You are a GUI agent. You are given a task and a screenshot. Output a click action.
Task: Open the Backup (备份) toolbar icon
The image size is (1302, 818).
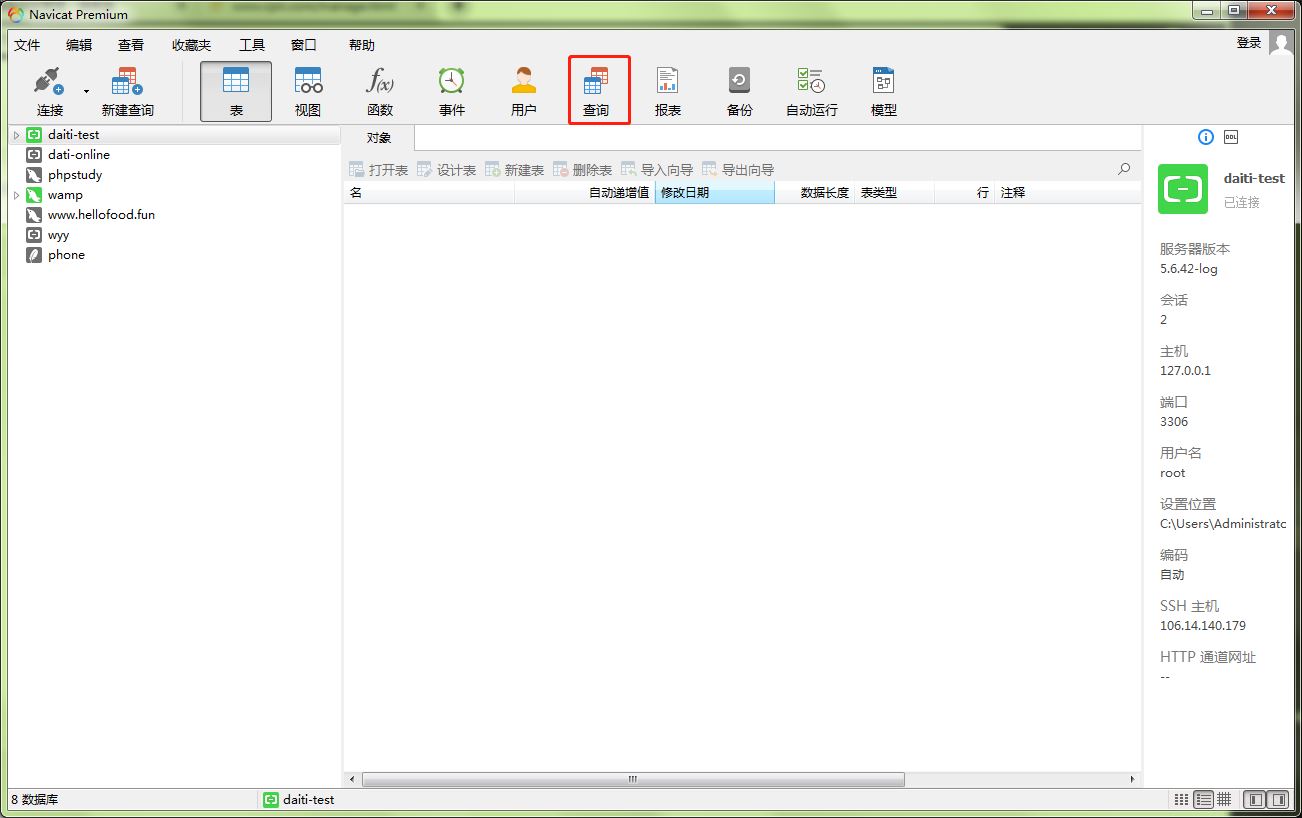coord(740,90)
